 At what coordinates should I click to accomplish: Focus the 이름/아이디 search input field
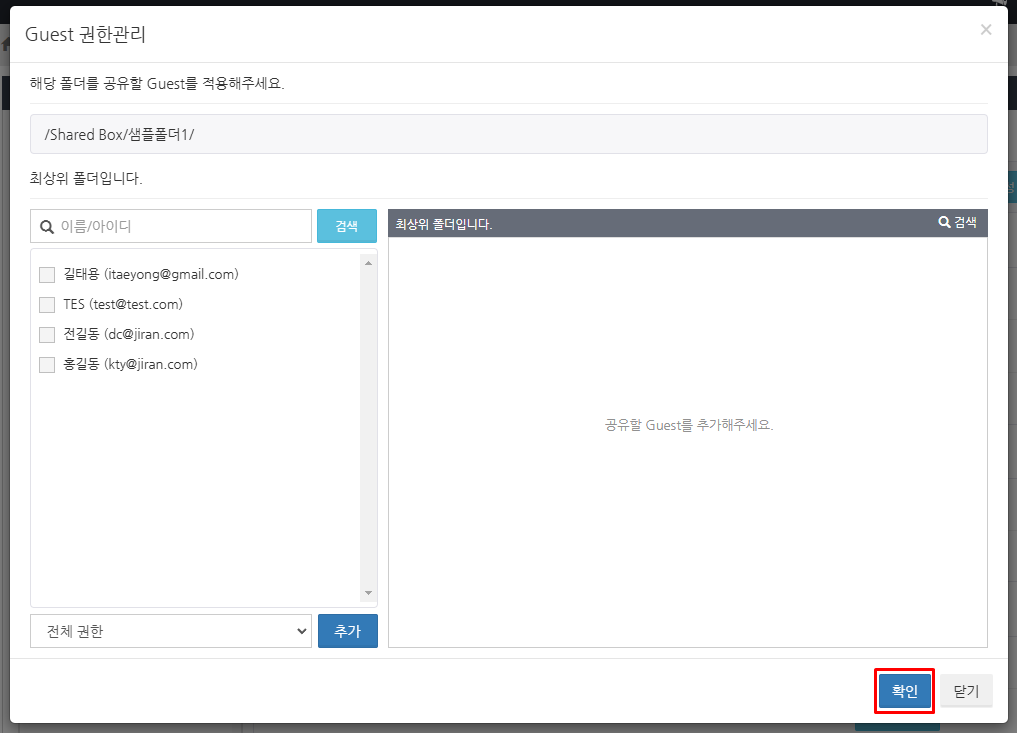[x=180, y=226]
